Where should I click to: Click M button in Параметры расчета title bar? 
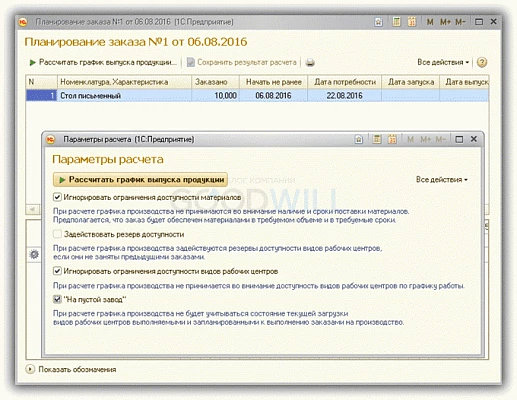[x=410, y=139]
